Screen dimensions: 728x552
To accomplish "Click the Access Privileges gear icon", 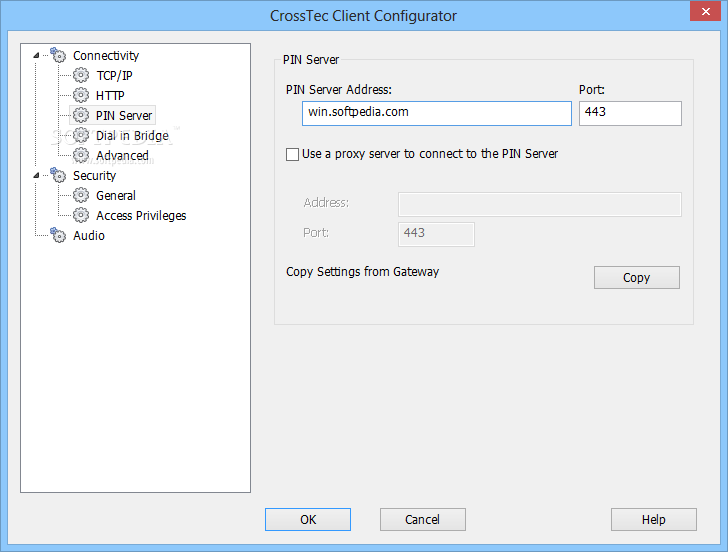I will pos(81,215).
